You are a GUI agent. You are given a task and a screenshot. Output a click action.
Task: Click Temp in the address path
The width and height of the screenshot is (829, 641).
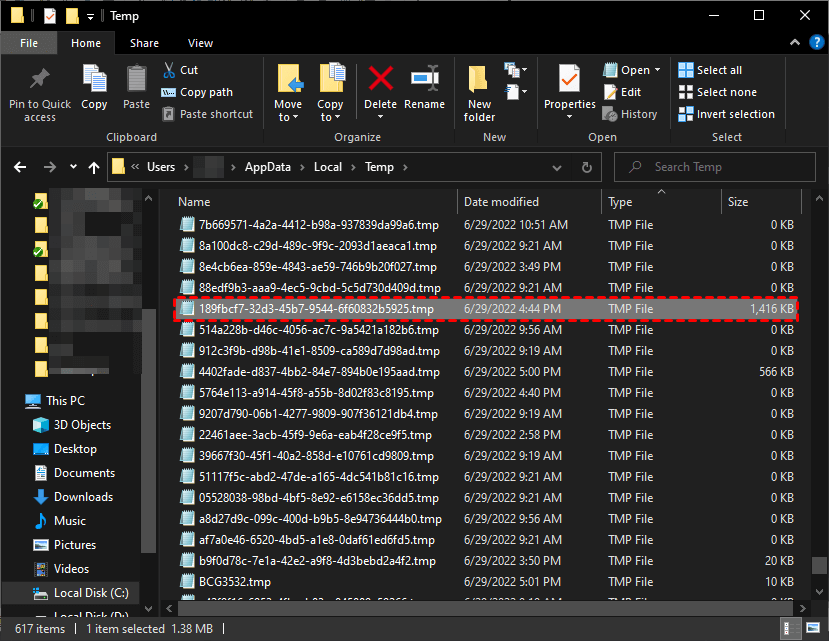[x=379, y=167]
